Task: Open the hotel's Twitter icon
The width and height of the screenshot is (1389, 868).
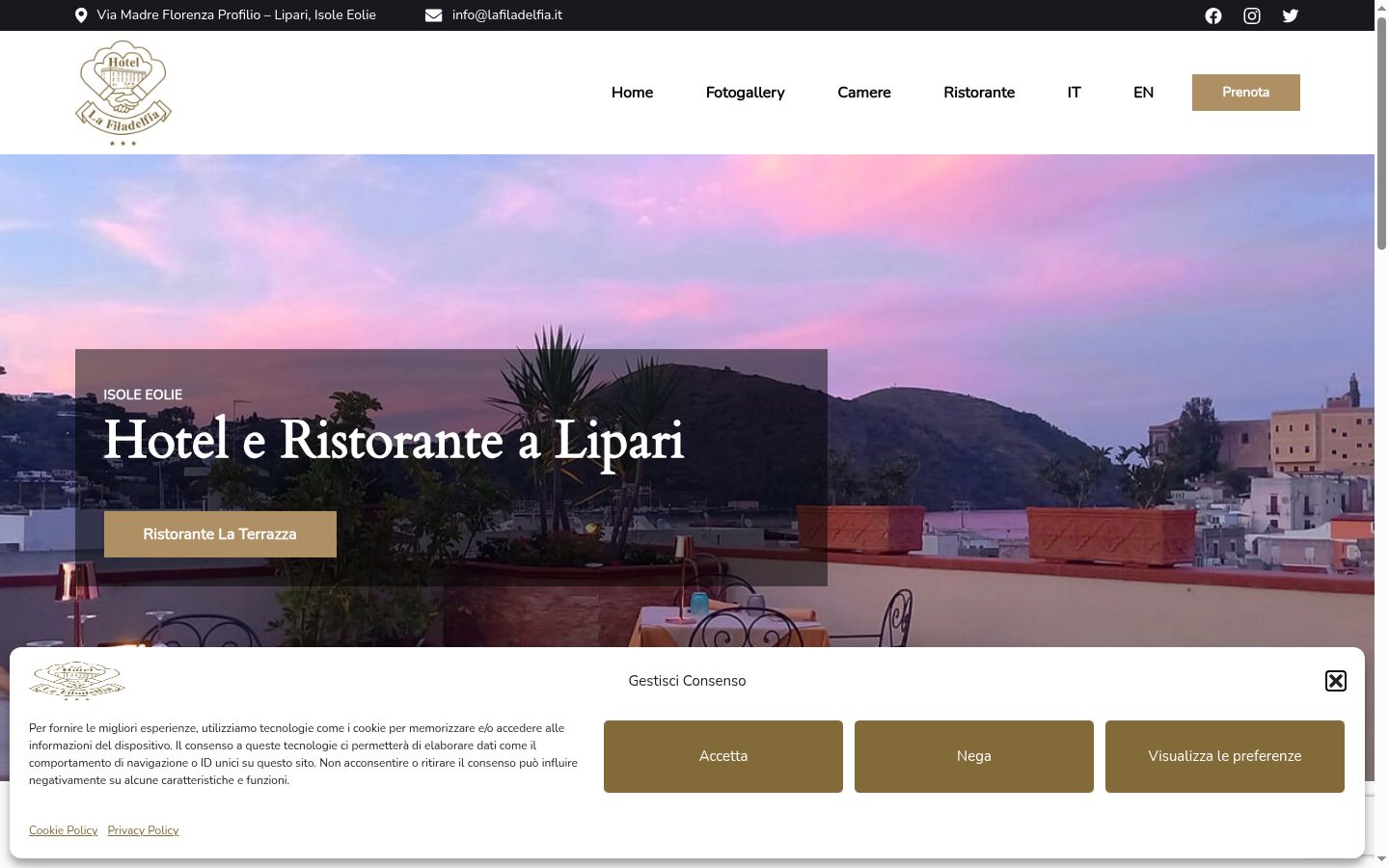Action: [1291, 15]
